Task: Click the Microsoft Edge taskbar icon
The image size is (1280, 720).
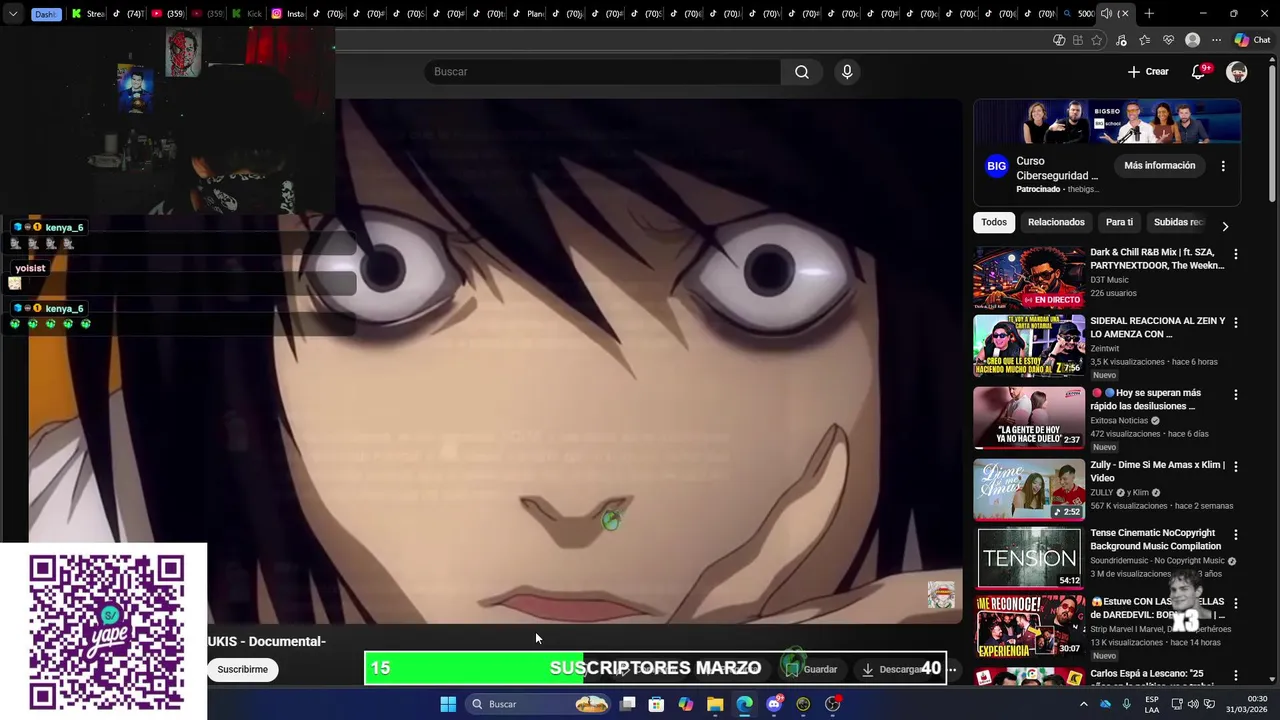Action: coord(744,704)
